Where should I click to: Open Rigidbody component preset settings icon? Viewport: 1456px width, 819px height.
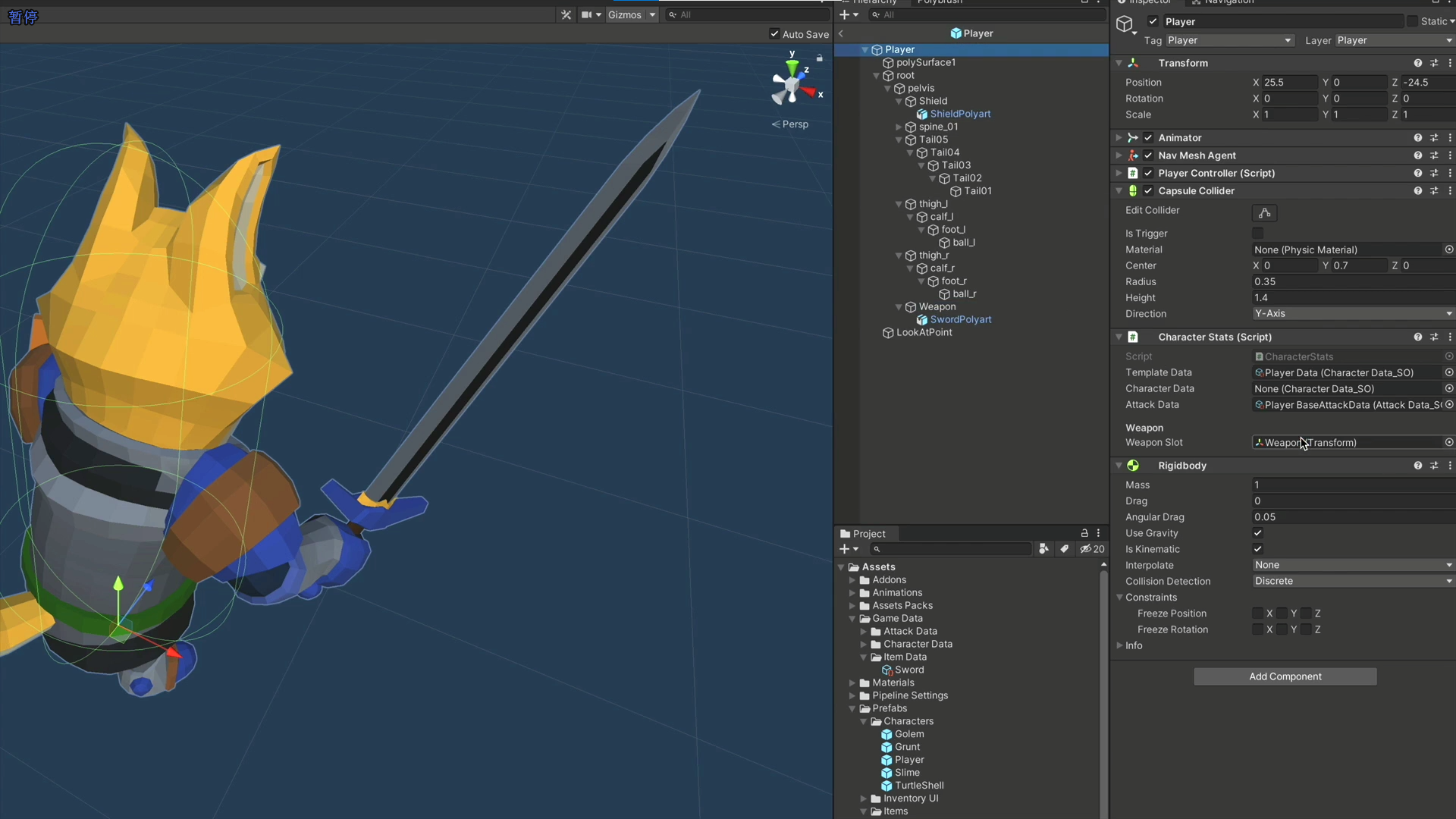coord(1433,466)
